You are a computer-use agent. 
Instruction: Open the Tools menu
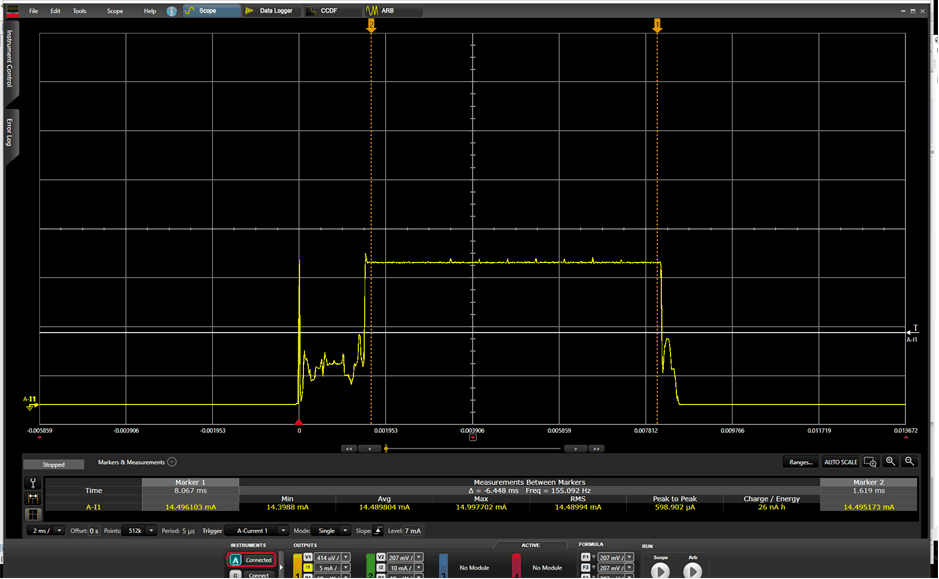(x=79, y=11)
